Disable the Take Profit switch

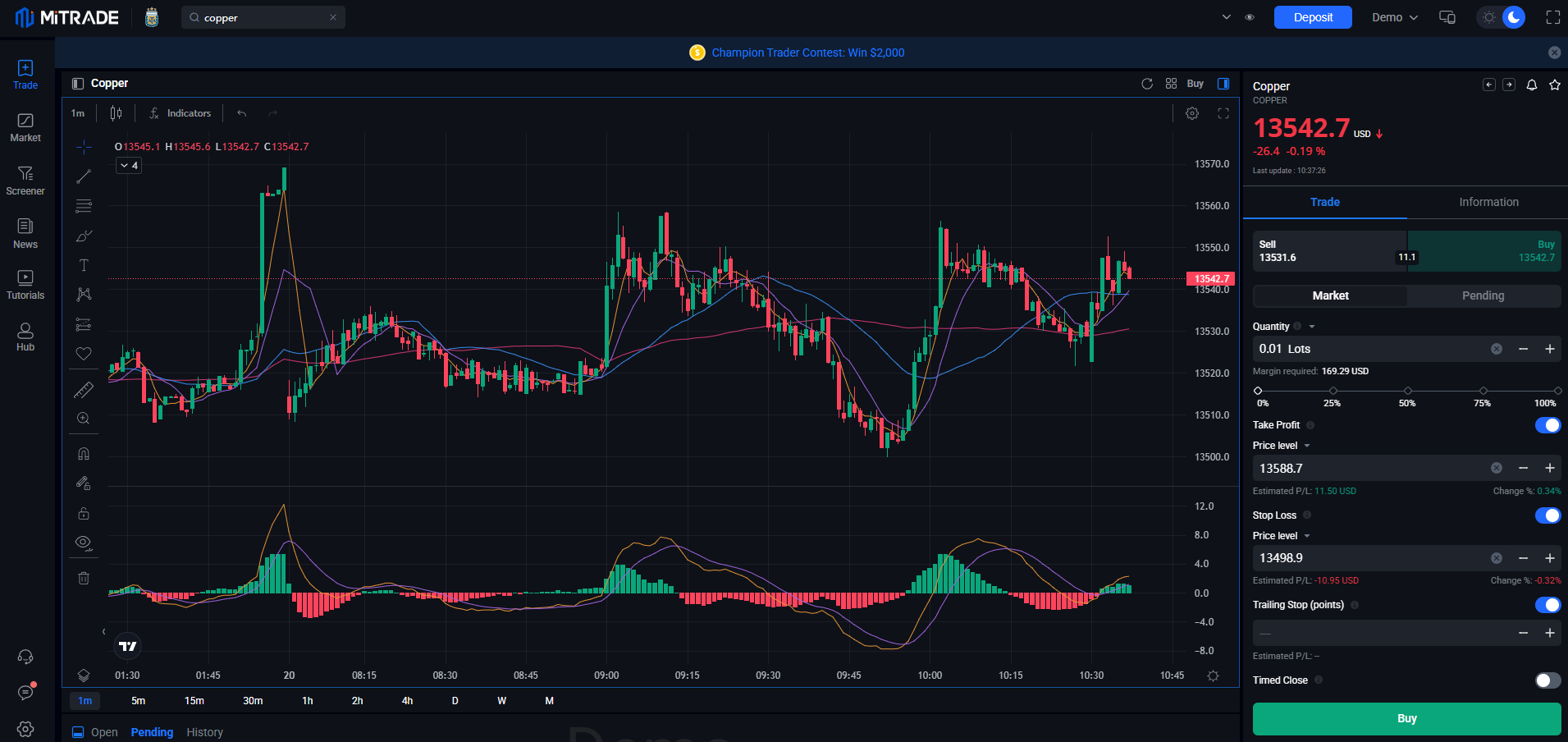(x=1547, y=425)
